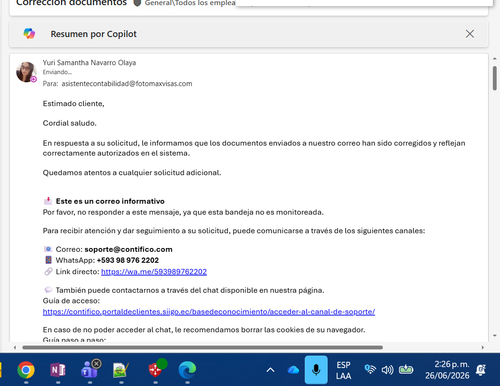Open the volume speaker tray icon
Viewport: 500px width, 386px height.
tap(387, 370)
